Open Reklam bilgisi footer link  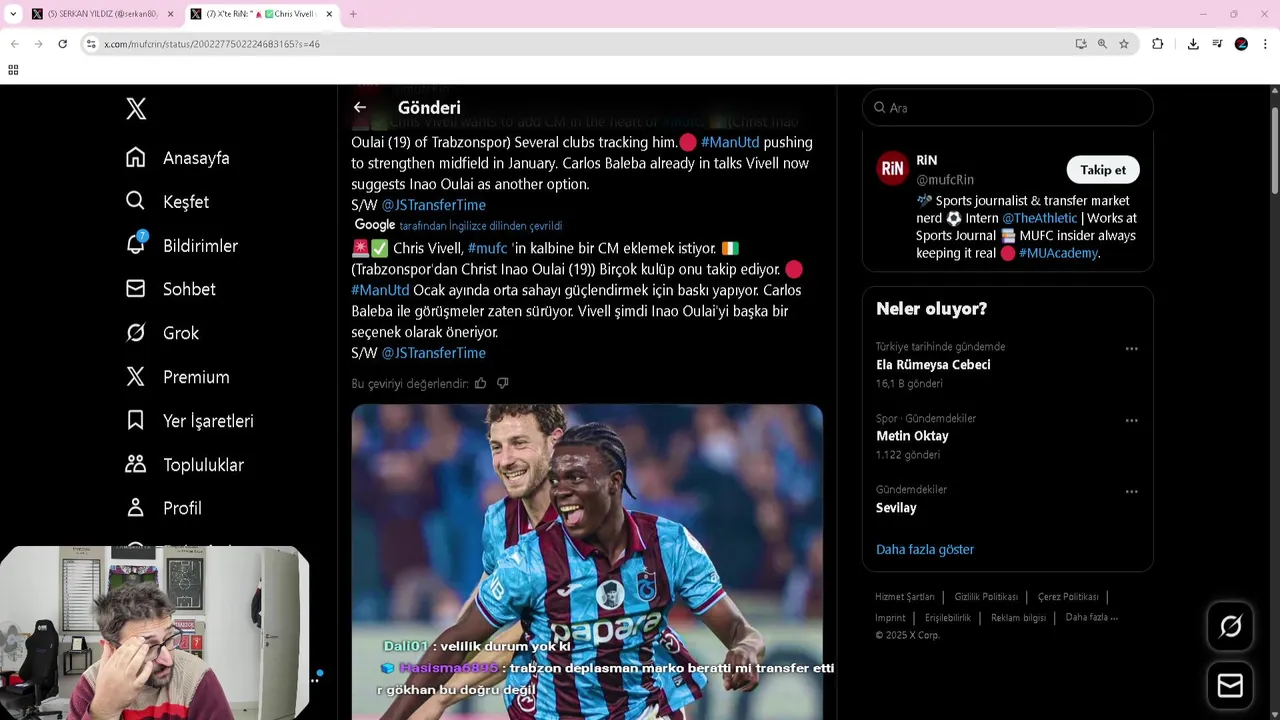pyautogui.click(x=1018, y=618)
